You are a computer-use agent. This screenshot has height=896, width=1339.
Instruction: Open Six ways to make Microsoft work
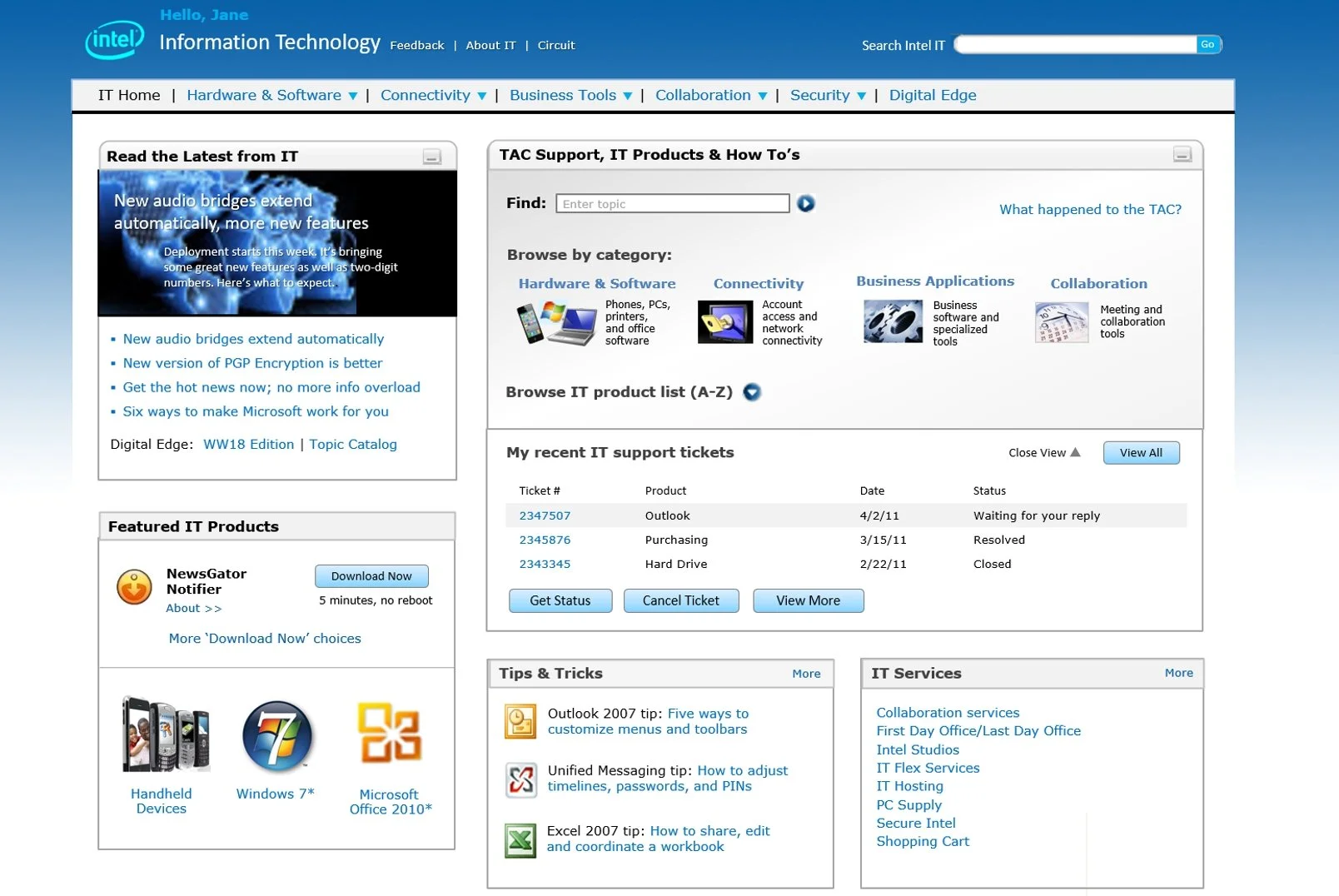click(x=256, y=411)
